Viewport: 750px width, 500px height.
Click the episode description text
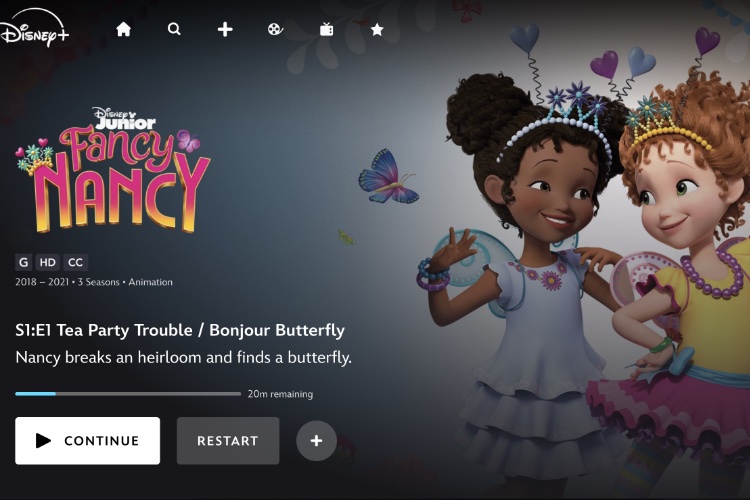[184, 357]
